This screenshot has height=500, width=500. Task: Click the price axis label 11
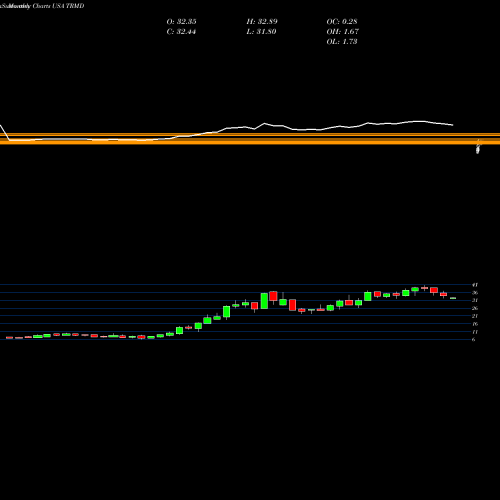(475, 332)
